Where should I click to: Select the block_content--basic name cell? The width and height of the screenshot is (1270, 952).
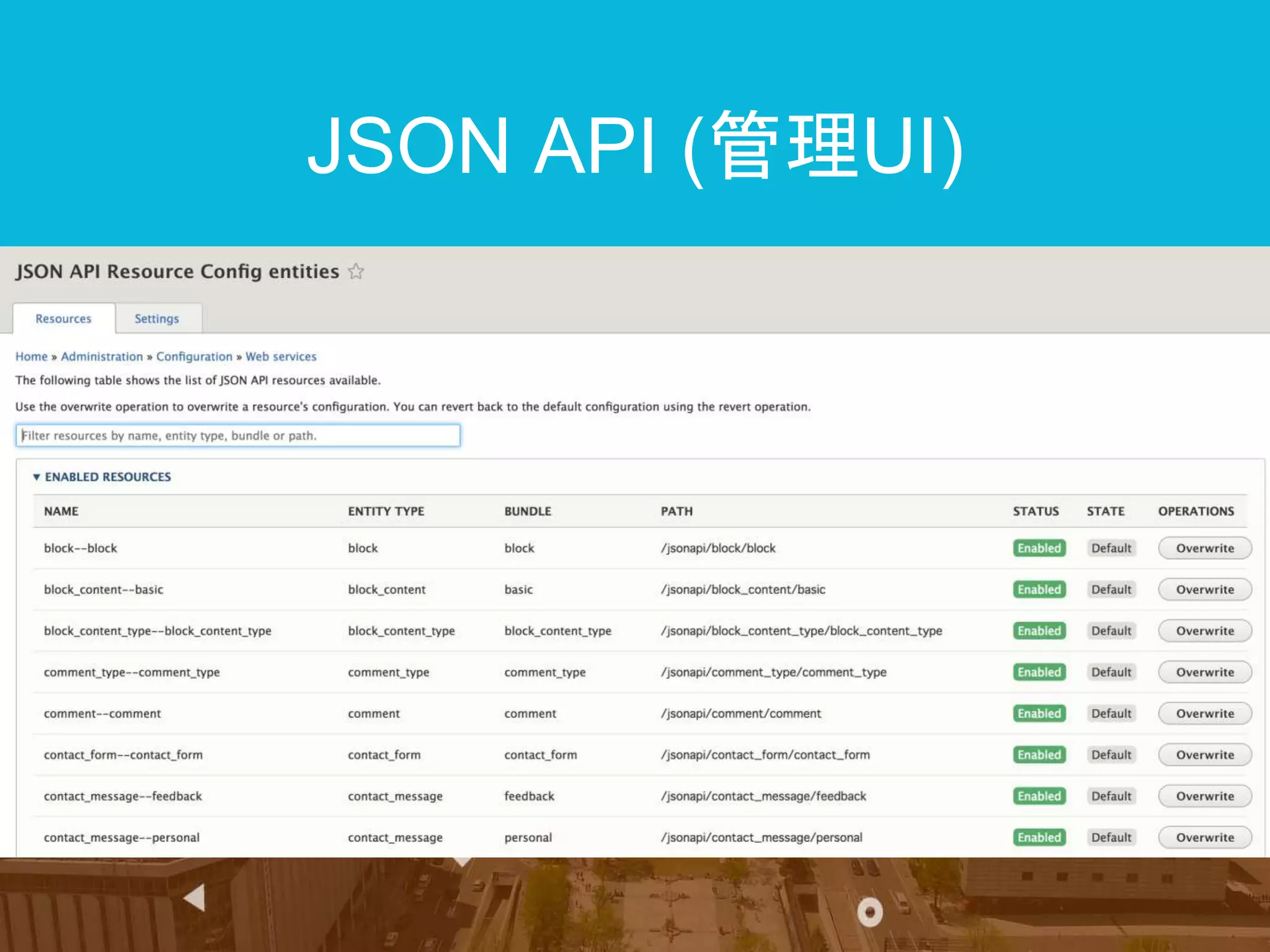coord(104,589)
